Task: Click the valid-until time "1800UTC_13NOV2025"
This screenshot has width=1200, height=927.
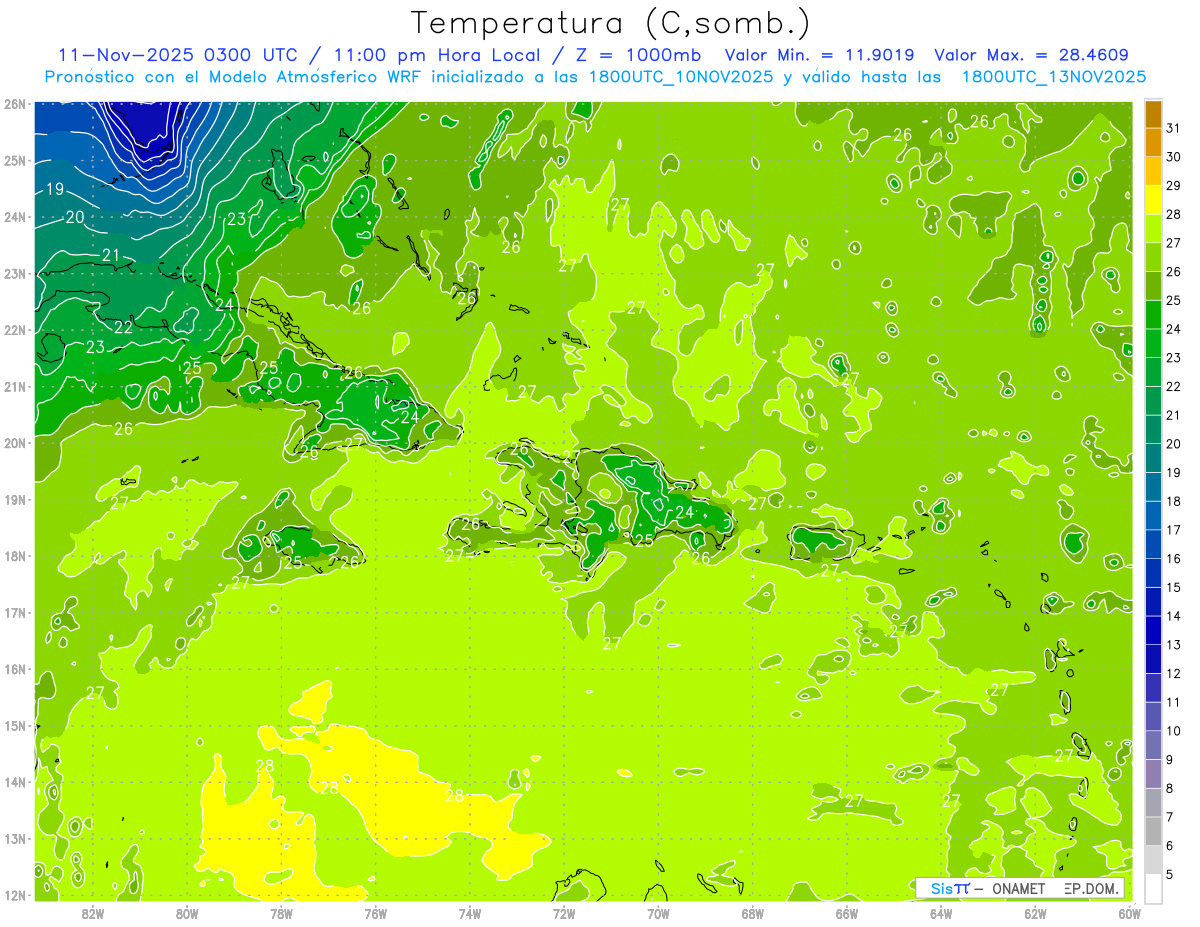Action: (1053, 77)
